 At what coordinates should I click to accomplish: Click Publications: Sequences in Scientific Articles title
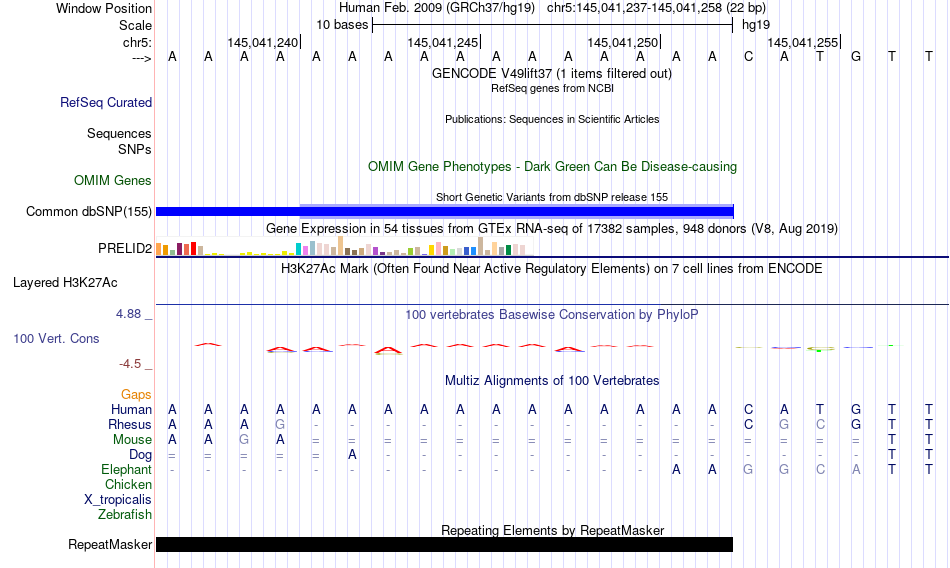pyautogui.click(x=552, y=119)
